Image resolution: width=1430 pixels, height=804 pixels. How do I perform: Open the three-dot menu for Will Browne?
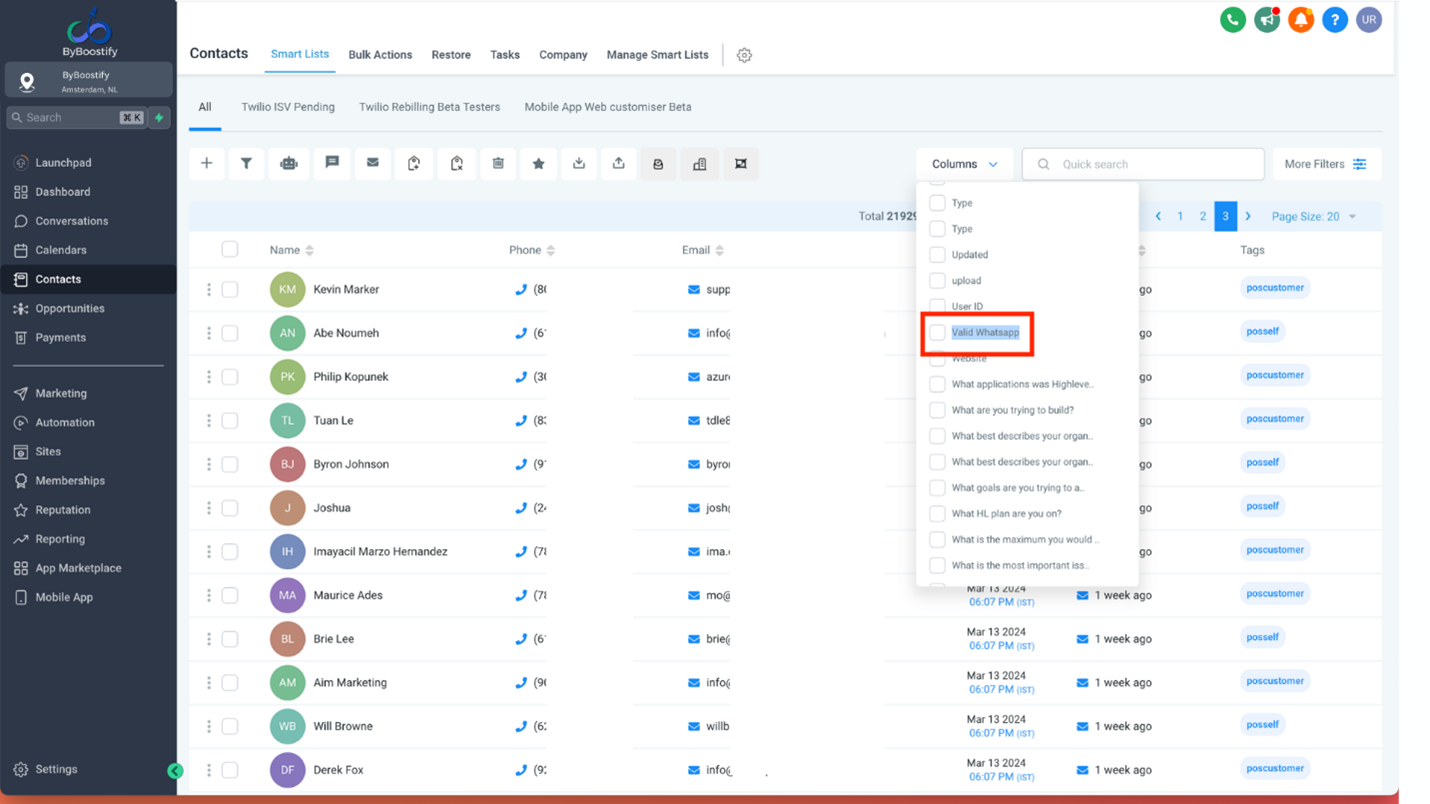[x=209, y=727]
